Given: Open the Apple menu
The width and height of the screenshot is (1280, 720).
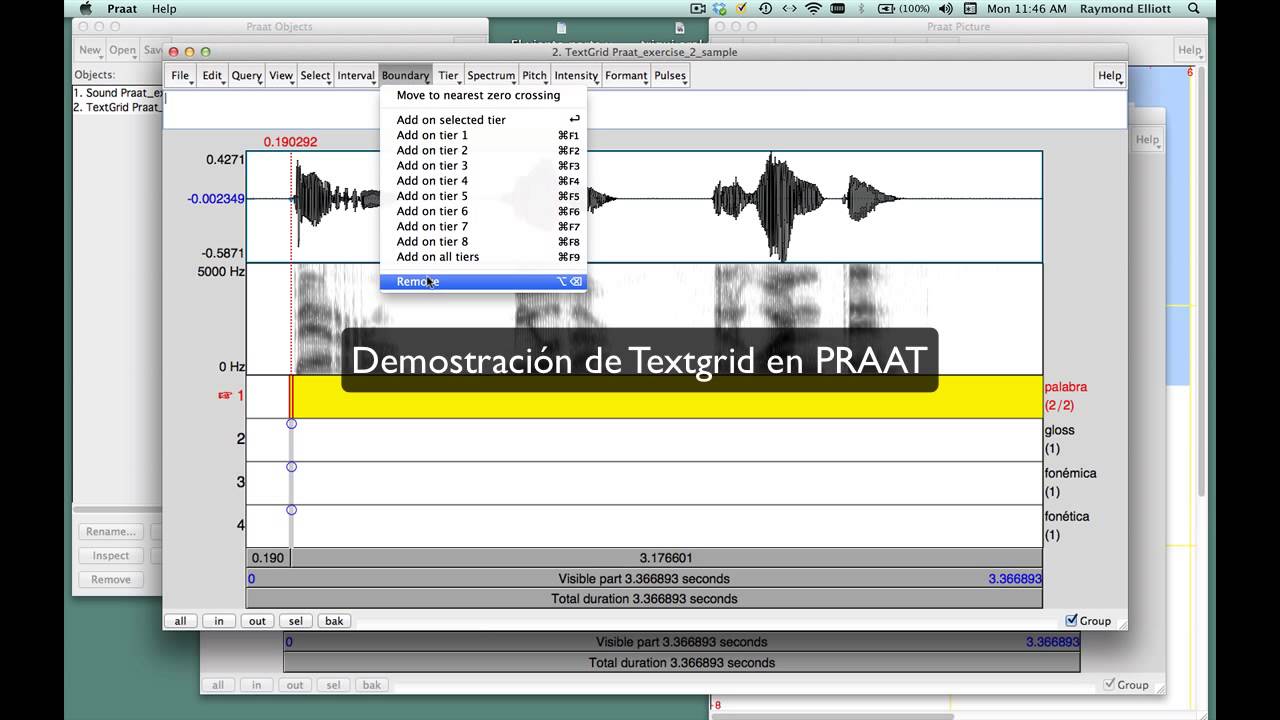Looking at the screenshot, I should (86, 8).
